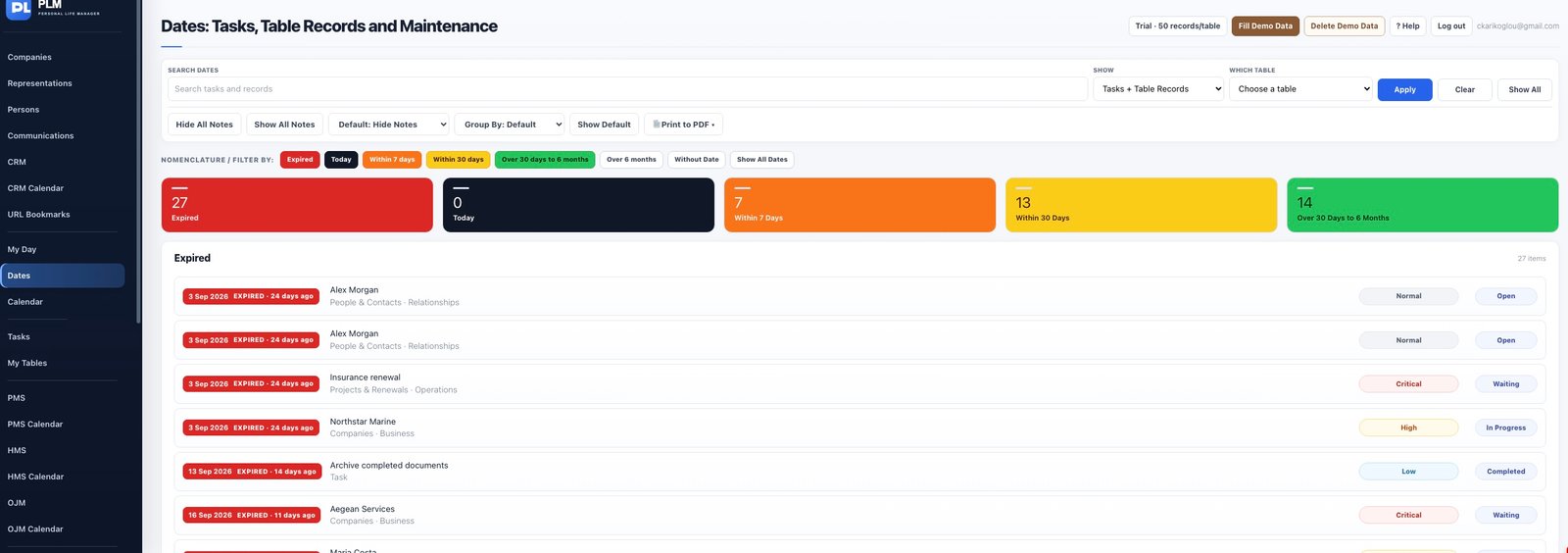Click Critical badge on Insurance renewal row
Viewport: 1568px width, 553px height.
pos(1408,384)
